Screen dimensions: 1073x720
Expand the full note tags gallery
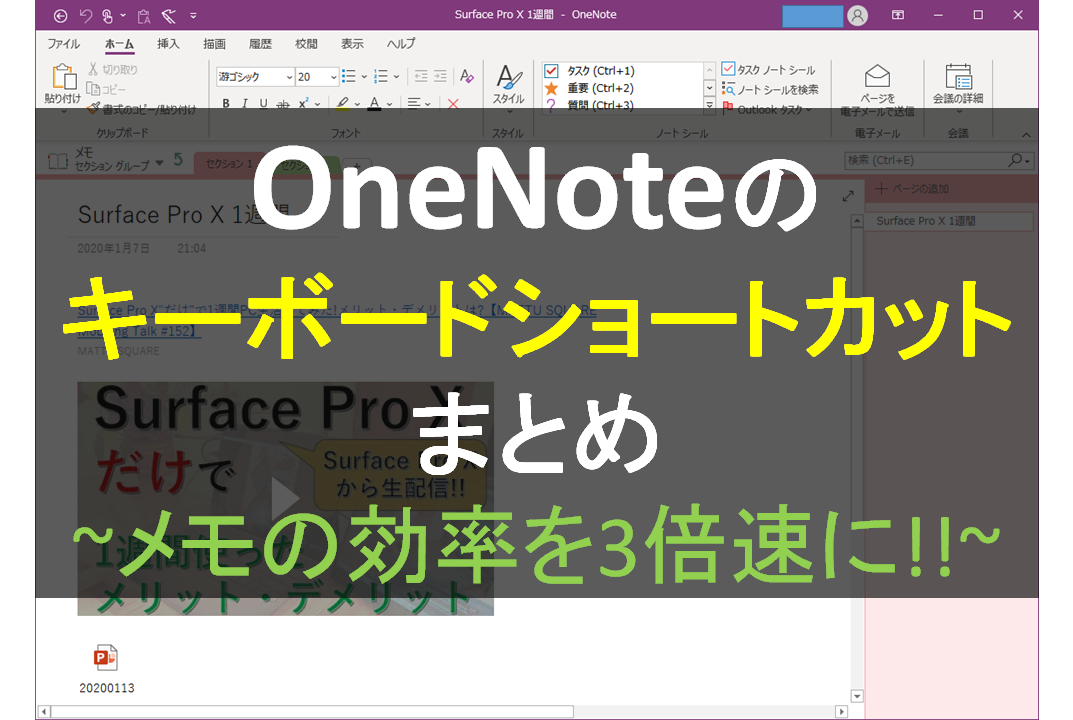point(710,105)
